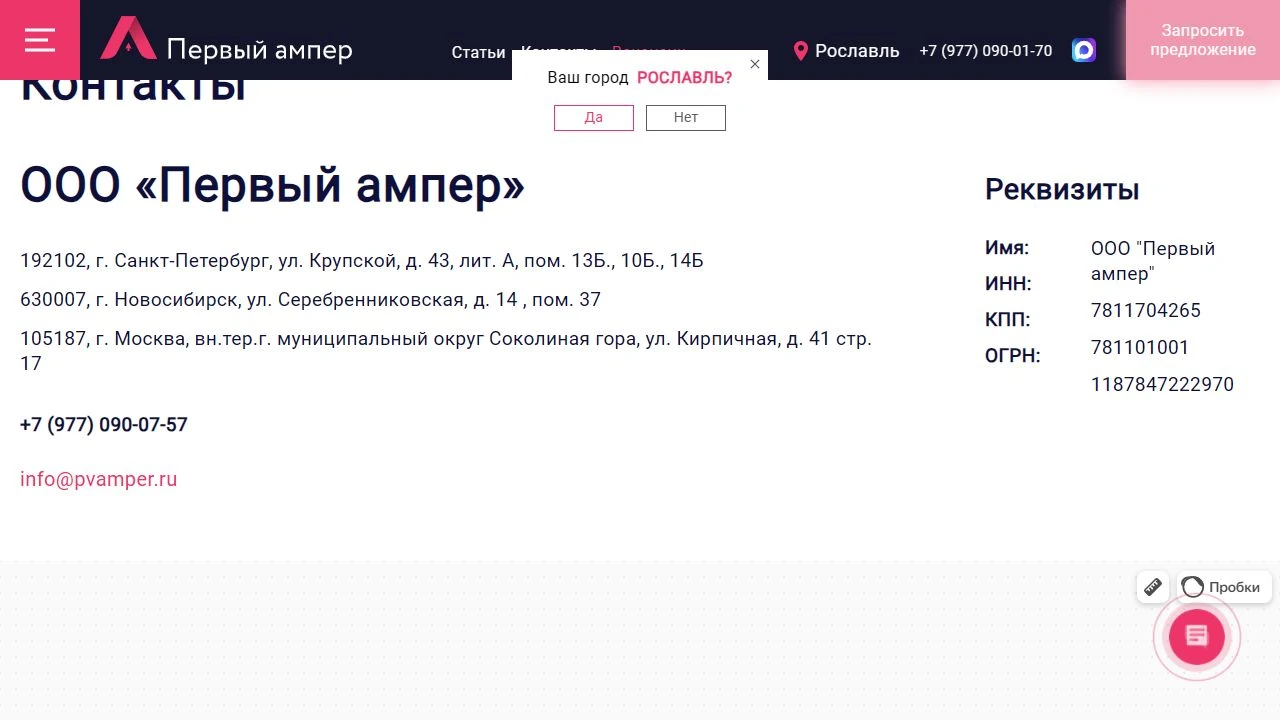Viewport: 1280px width, 720px height.
Task: Open the Статьи menu item
Action: tap(478, 52)
